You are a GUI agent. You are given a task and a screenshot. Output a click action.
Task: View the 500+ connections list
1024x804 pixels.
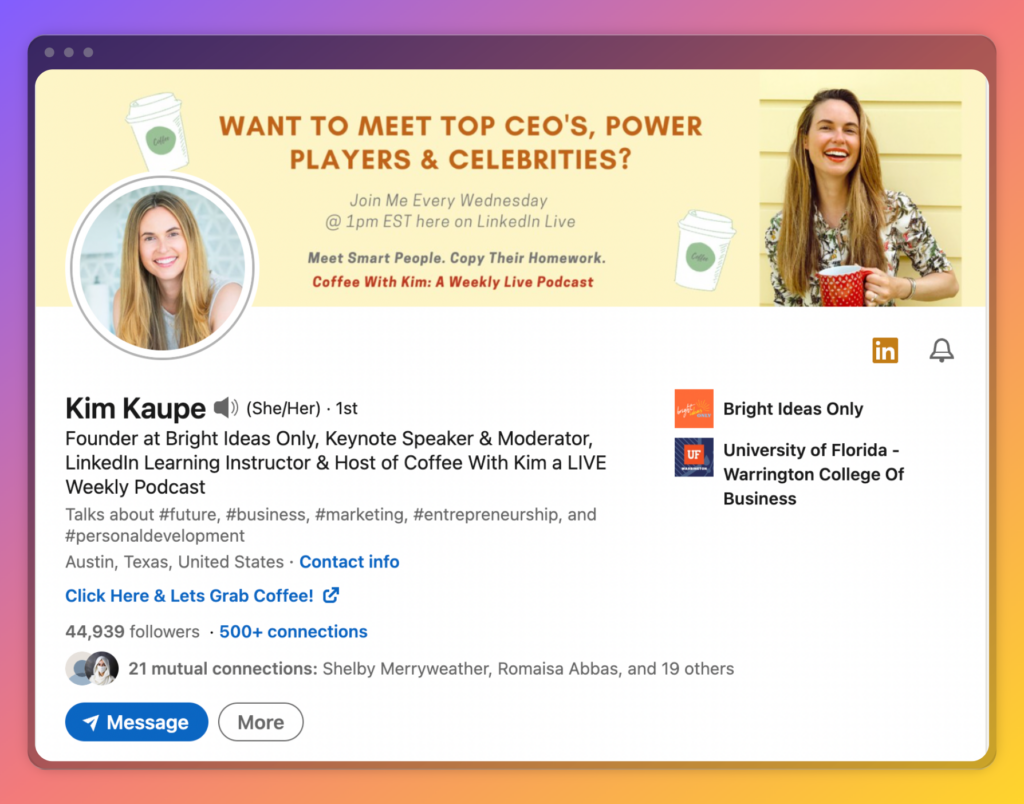293,632
